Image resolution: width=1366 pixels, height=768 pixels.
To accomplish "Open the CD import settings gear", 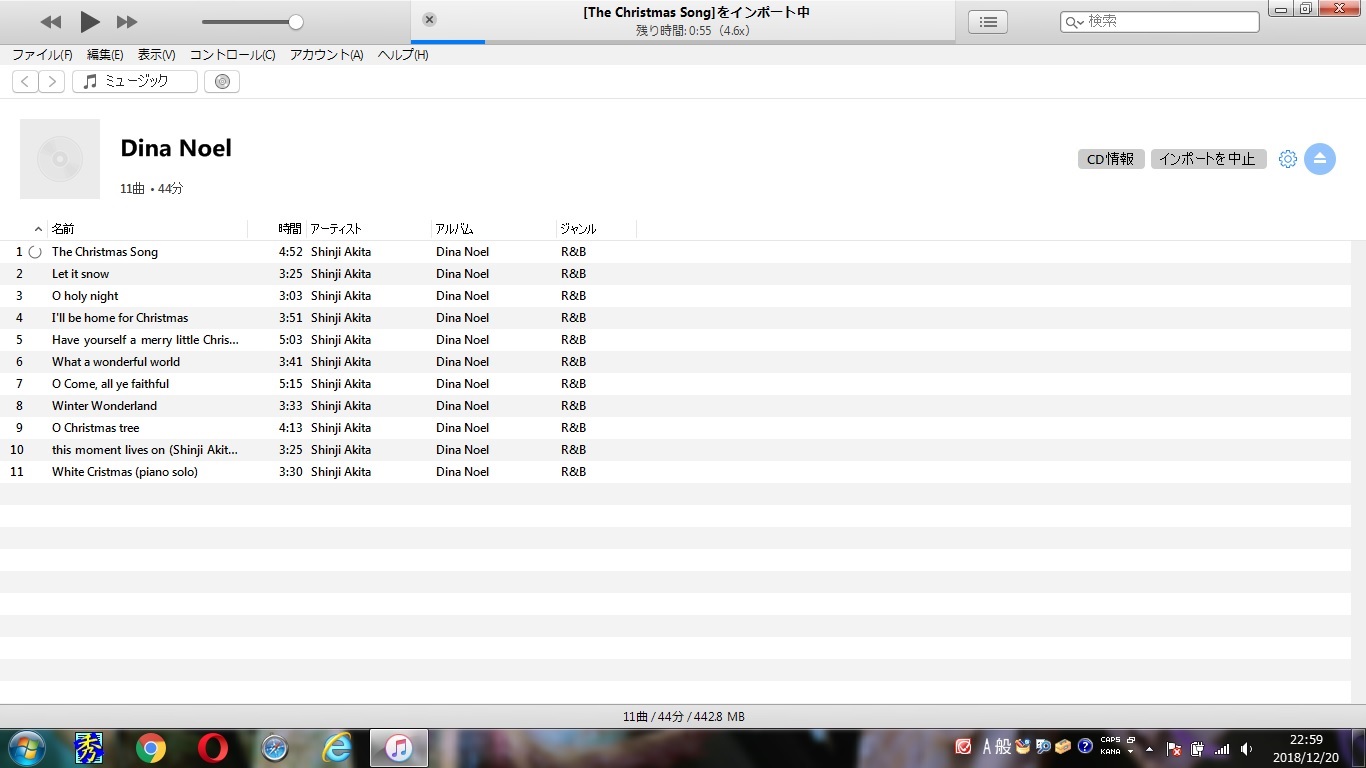I will tap(1287, 159).
